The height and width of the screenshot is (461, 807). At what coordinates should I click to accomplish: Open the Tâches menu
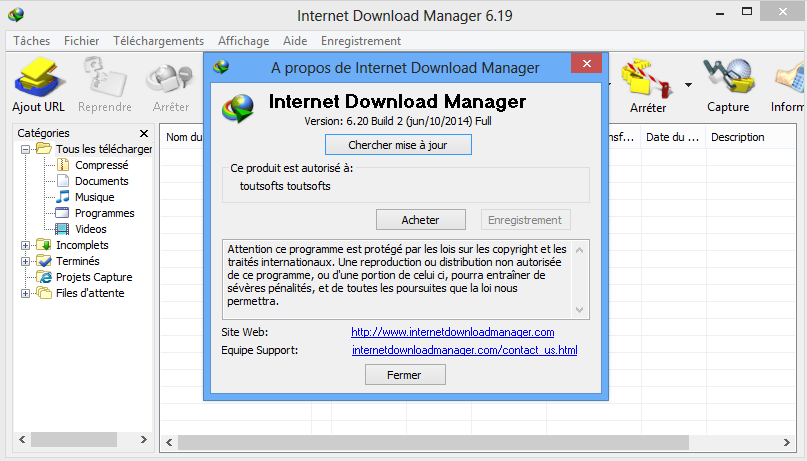pyautogui.click(x=31, y=41)
